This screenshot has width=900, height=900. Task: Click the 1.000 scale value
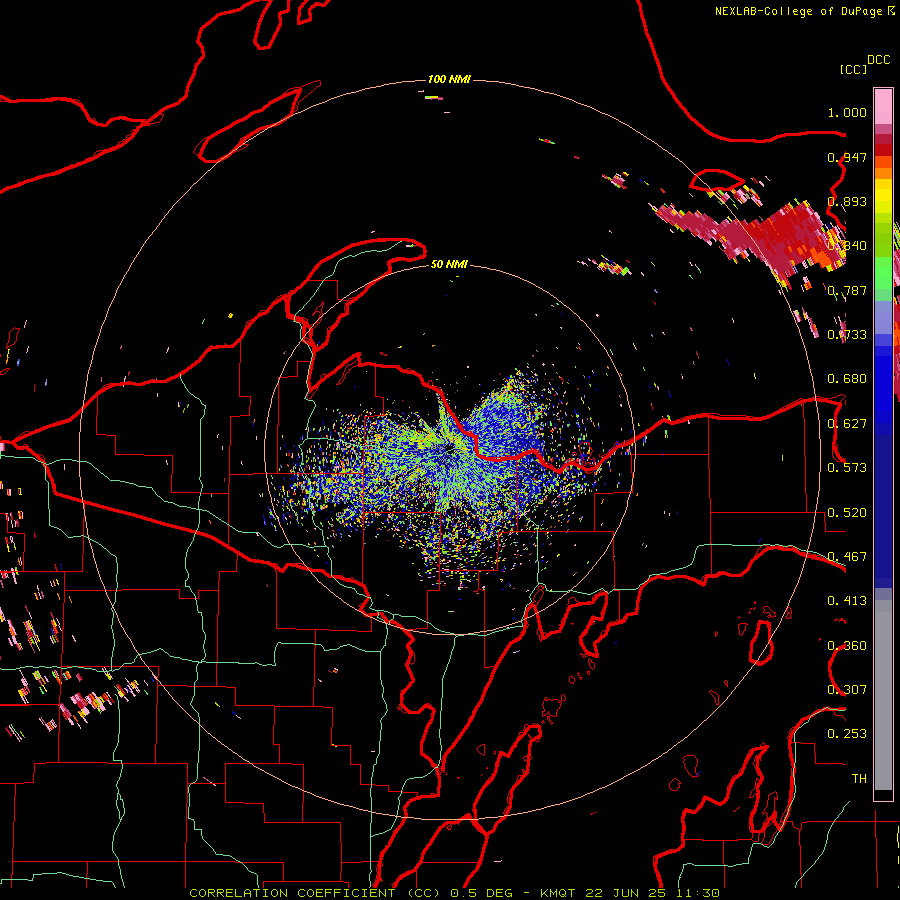tap(847, 113)
